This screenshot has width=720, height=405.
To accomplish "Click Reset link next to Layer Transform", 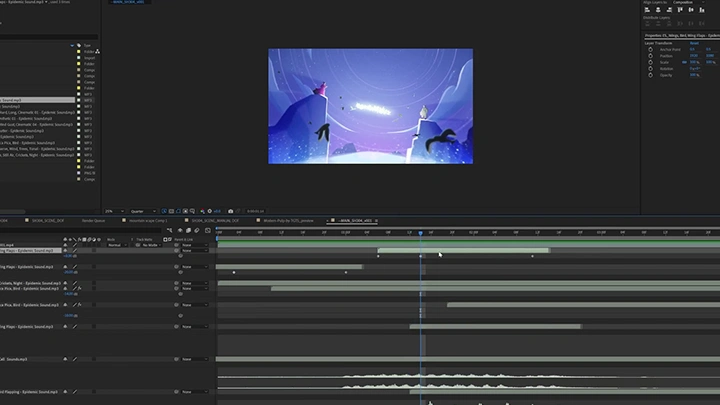I will [694, 43].
